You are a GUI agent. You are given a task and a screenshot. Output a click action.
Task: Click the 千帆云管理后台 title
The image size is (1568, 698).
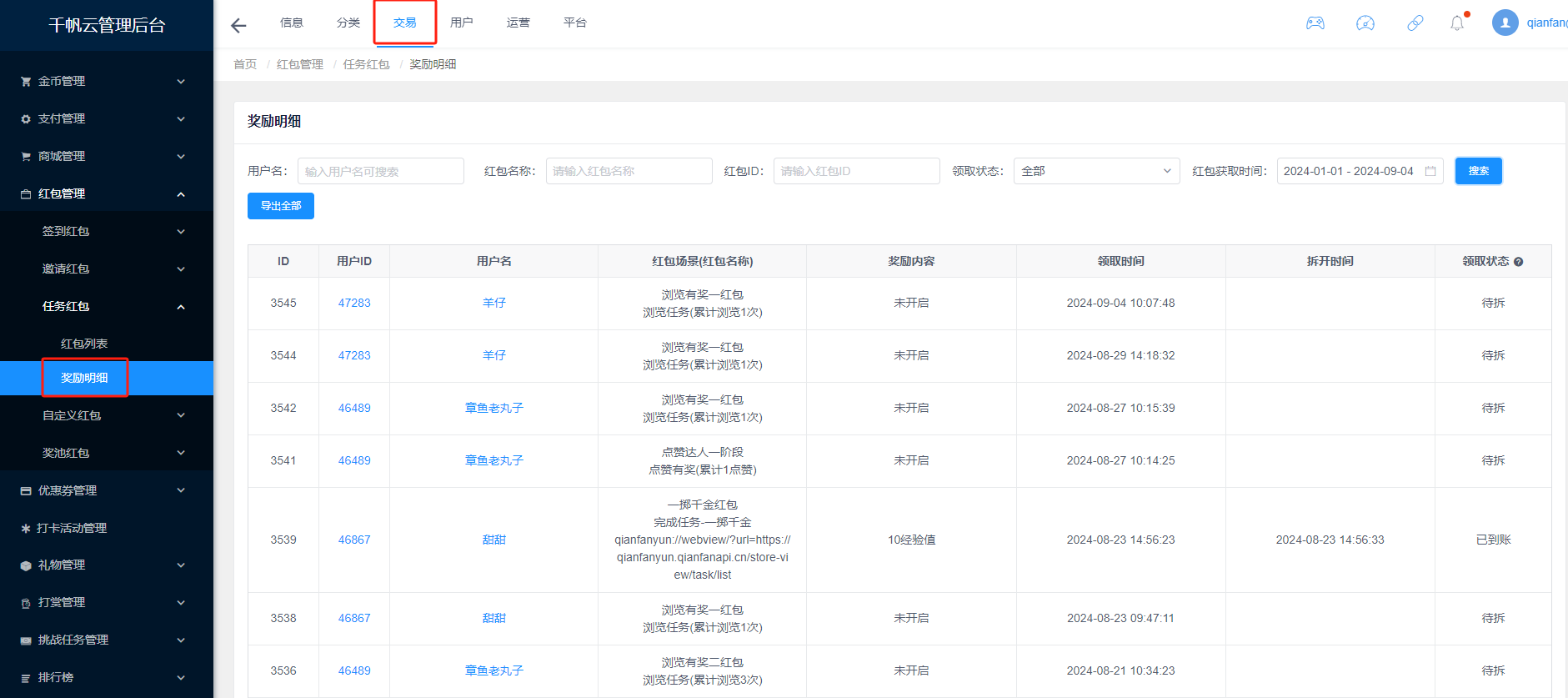coord(107,25)
